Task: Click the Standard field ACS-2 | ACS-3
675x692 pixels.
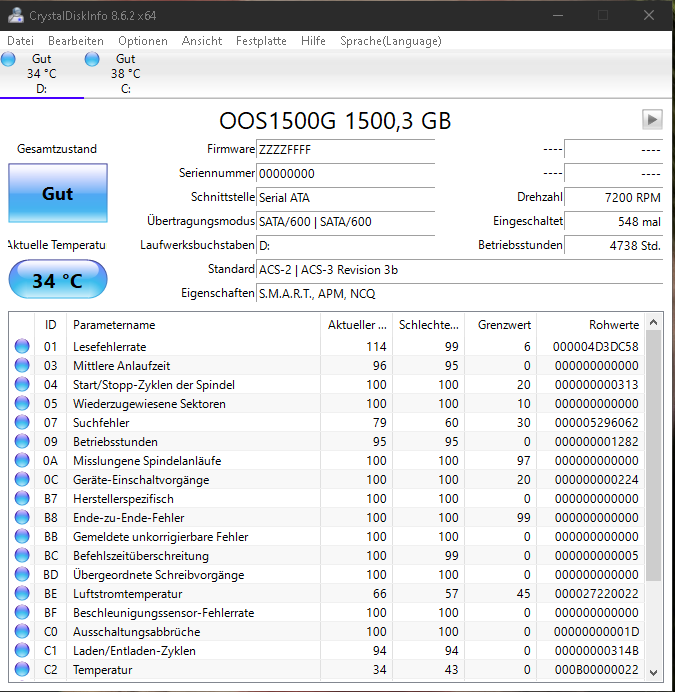Action: 459,270
